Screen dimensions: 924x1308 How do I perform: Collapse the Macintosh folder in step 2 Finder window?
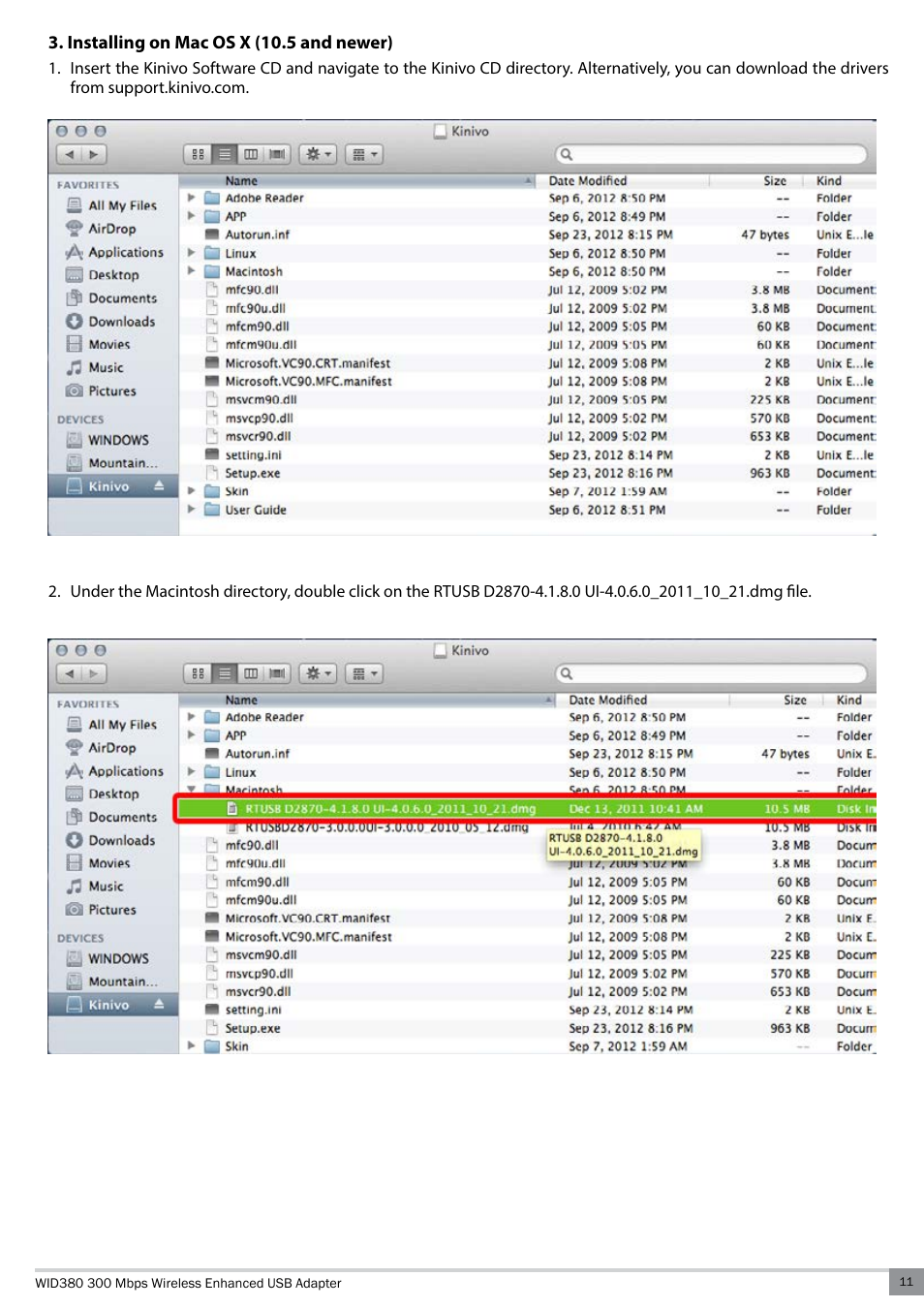tap(192, 791)
